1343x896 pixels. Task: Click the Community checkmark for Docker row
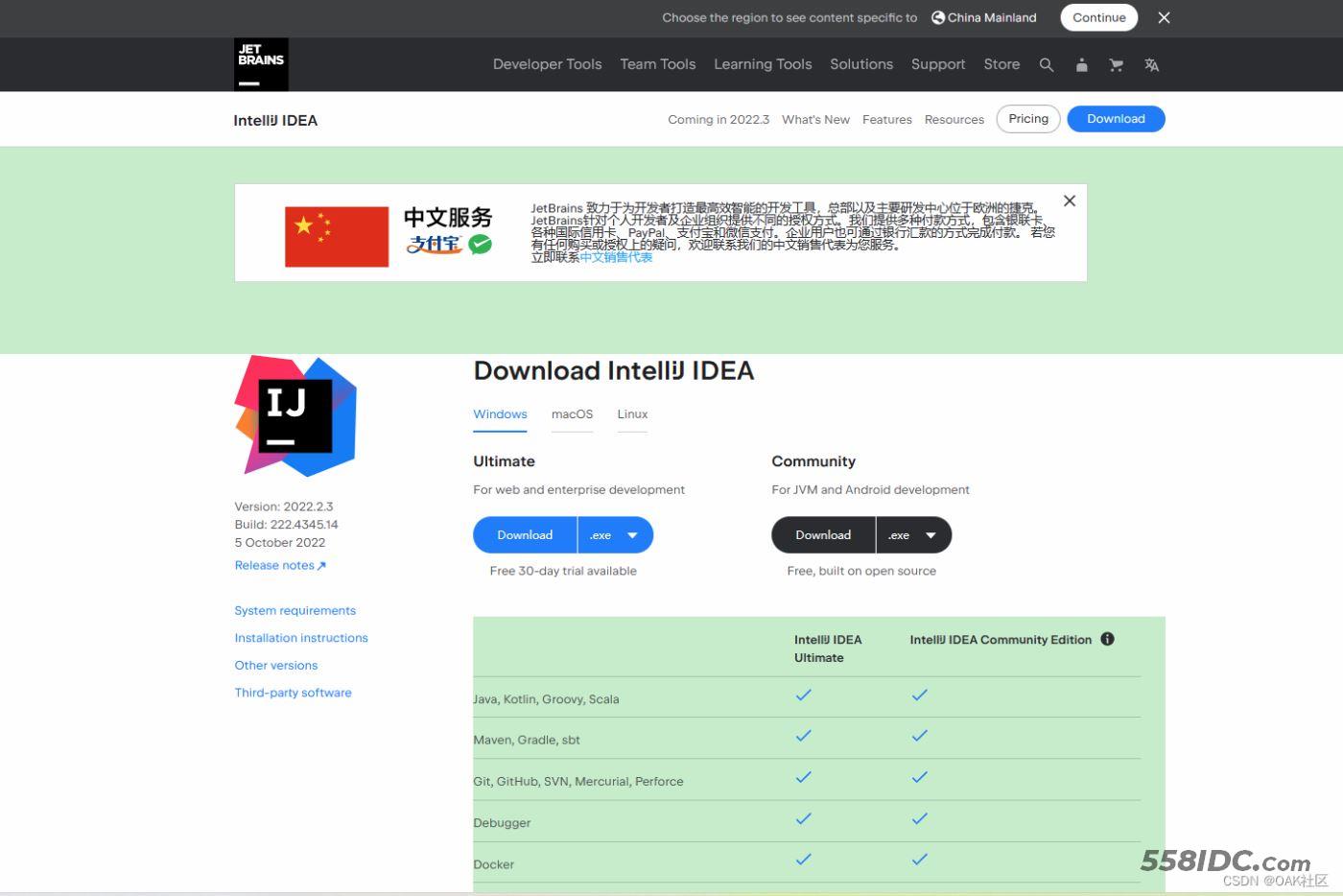click(920, 860)
